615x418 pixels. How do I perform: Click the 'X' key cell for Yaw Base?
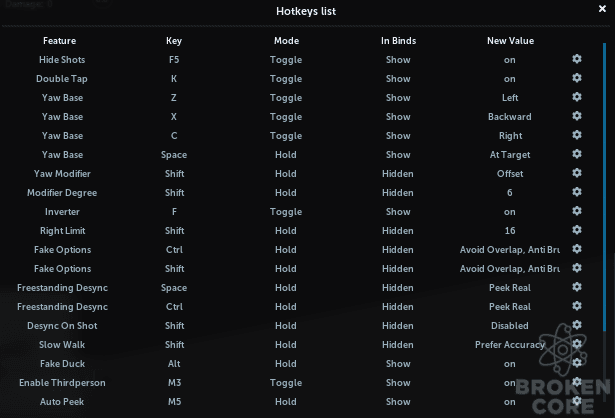[174, 117]
